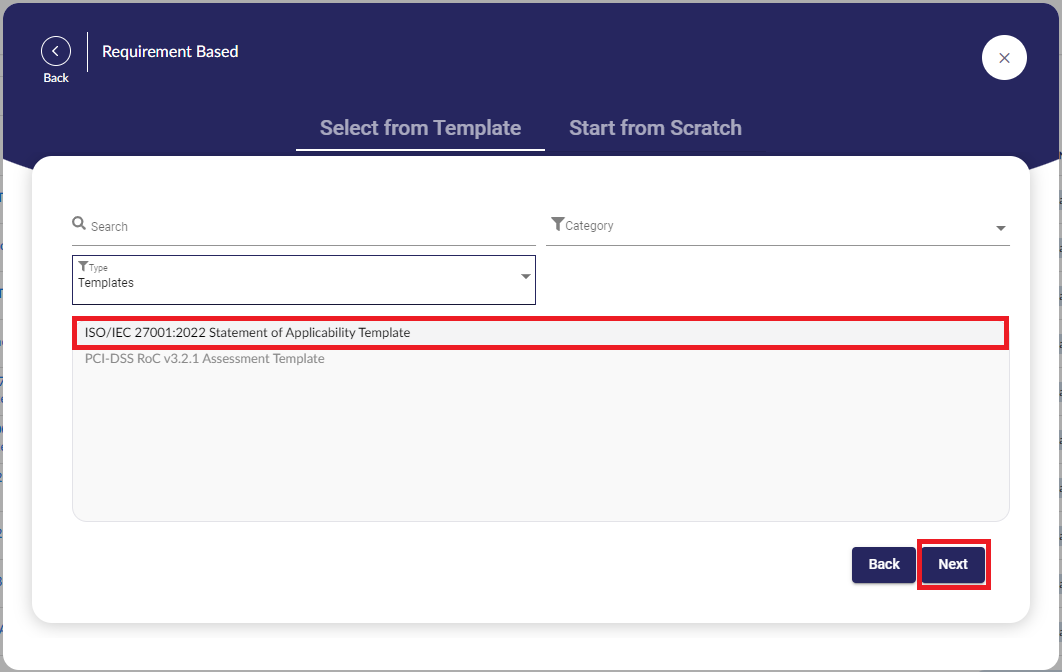Image resolution: width=1062 pixels, height=672 pixels.
Task: Select ISO/IEC 27001:2022 Statement of Applicability Template
Action: pyautogui.click(x=247, y=332)
